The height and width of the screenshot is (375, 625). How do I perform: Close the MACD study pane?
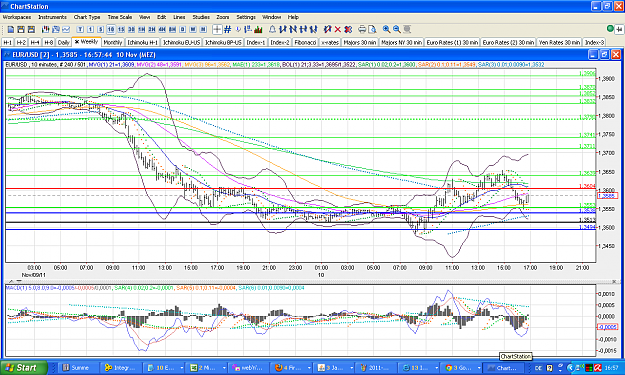tap(614, 282)
